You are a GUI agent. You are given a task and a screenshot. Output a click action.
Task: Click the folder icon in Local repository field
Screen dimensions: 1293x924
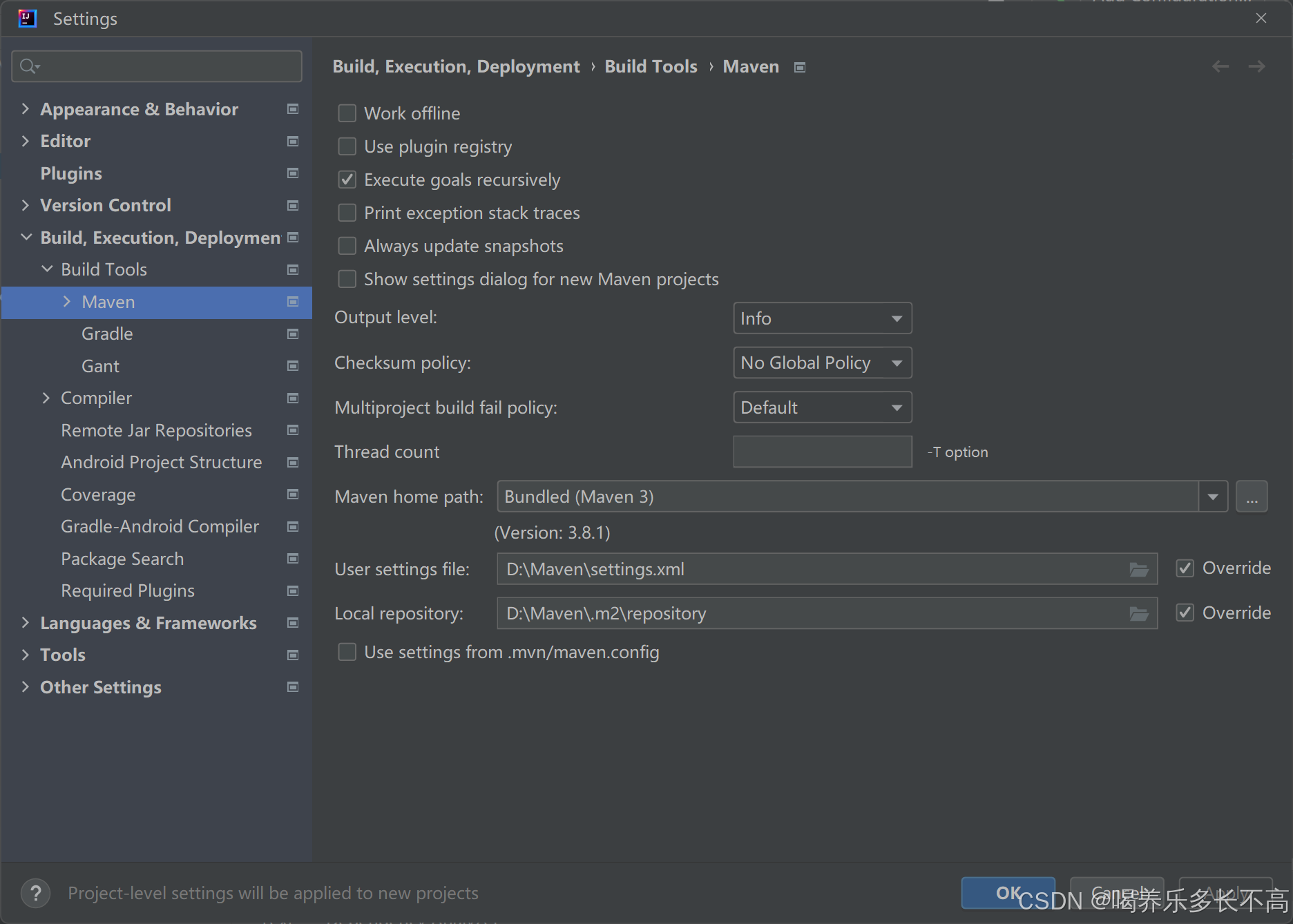pos(1139,614)
